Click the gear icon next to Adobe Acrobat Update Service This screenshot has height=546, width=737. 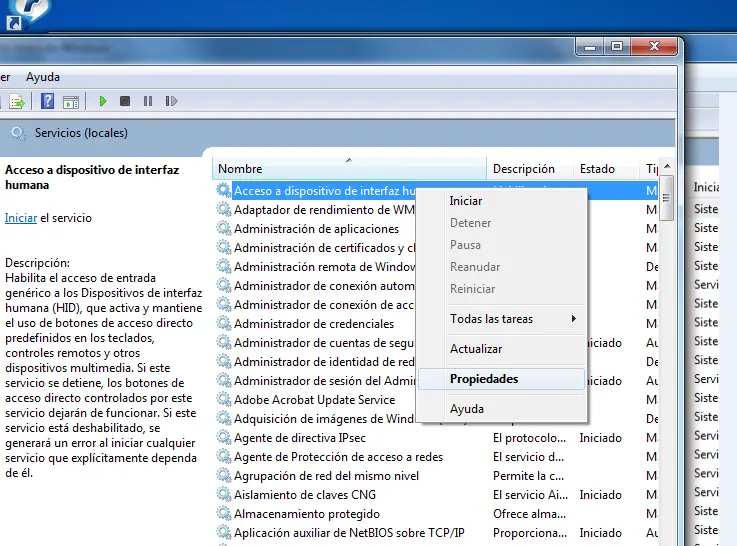pos(224,399)
